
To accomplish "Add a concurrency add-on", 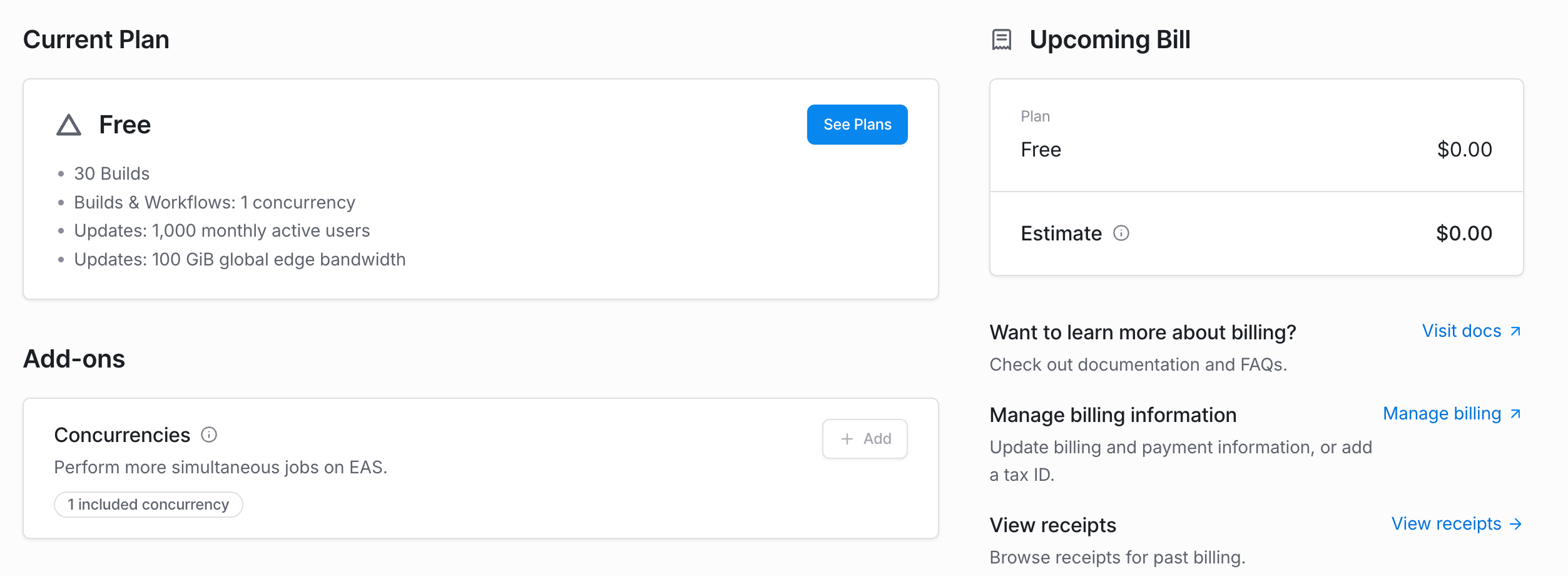I will click(865, 438).
